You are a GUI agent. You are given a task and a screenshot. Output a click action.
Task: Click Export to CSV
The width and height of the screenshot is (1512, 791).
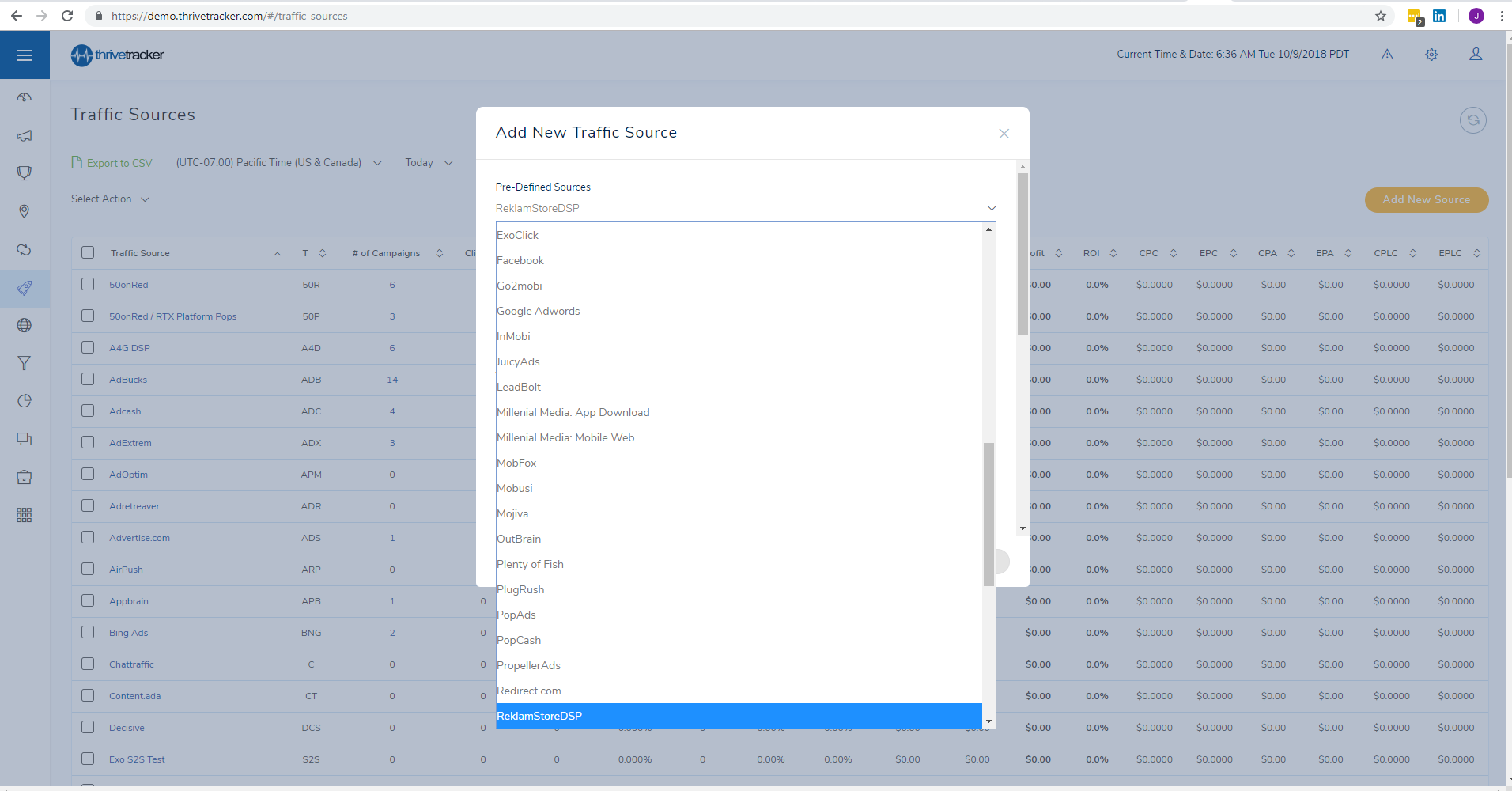click(112, 163)
